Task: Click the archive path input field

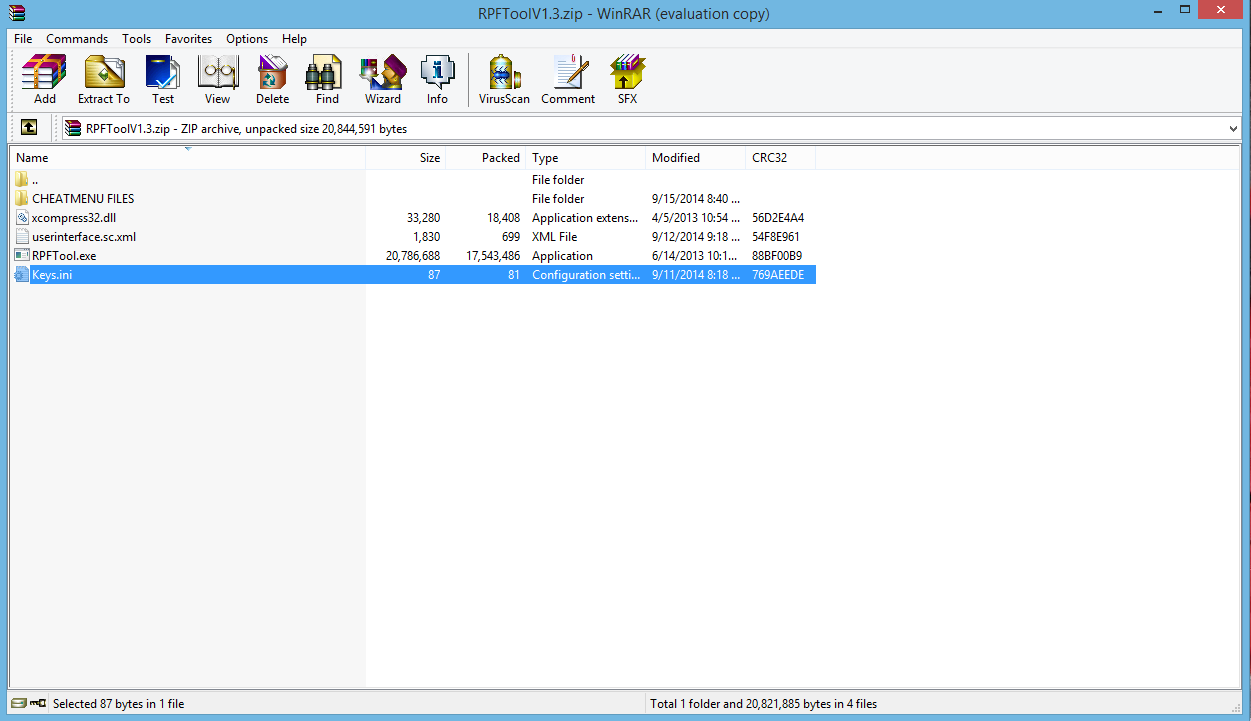Action: pyautogui.click(x=650, y=128)
